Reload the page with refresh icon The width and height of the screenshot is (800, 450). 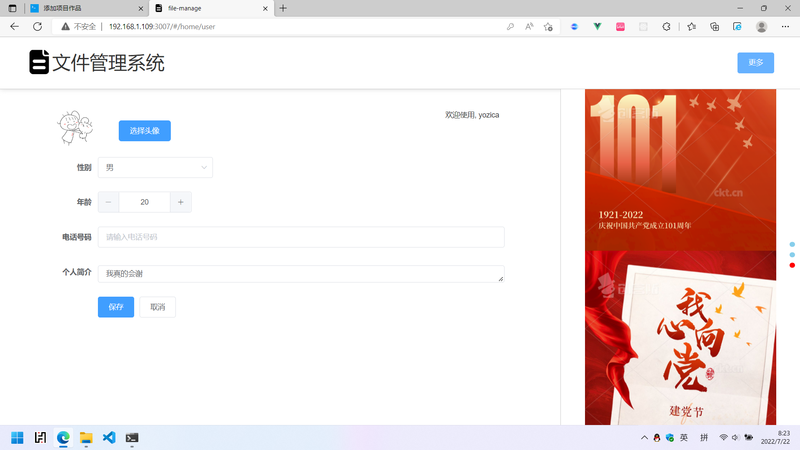pyautogui.click(x=37, y=27)
